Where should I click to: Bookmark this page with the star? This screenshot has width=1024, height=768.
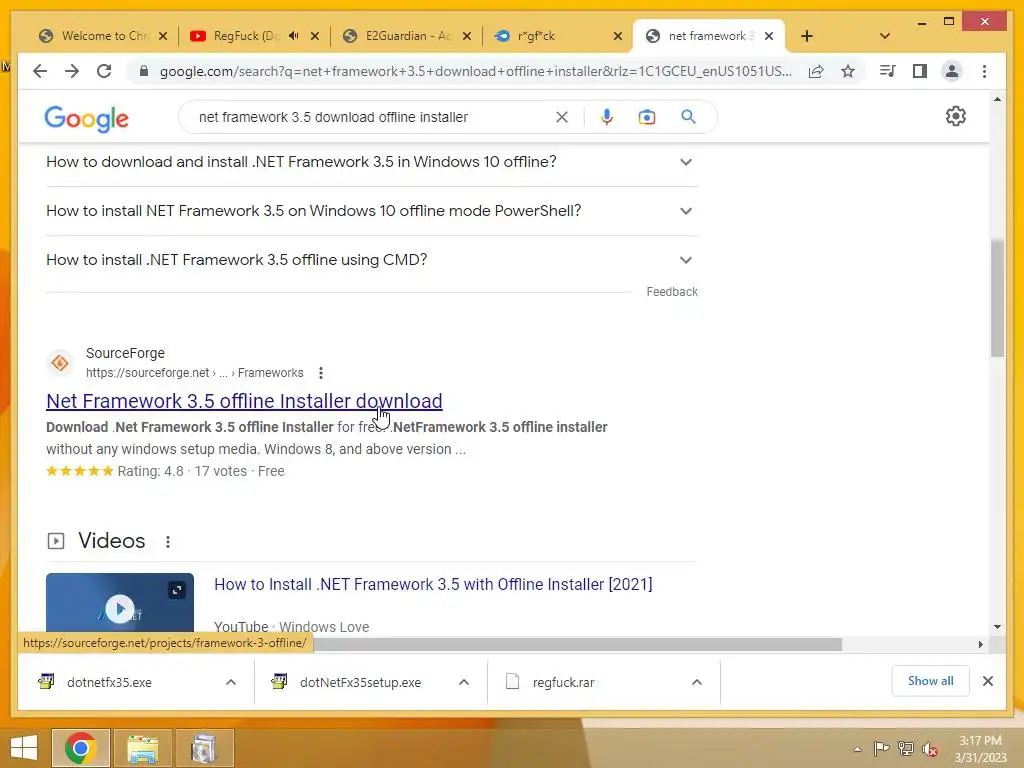pyautogui.click(x=848, y=71)
